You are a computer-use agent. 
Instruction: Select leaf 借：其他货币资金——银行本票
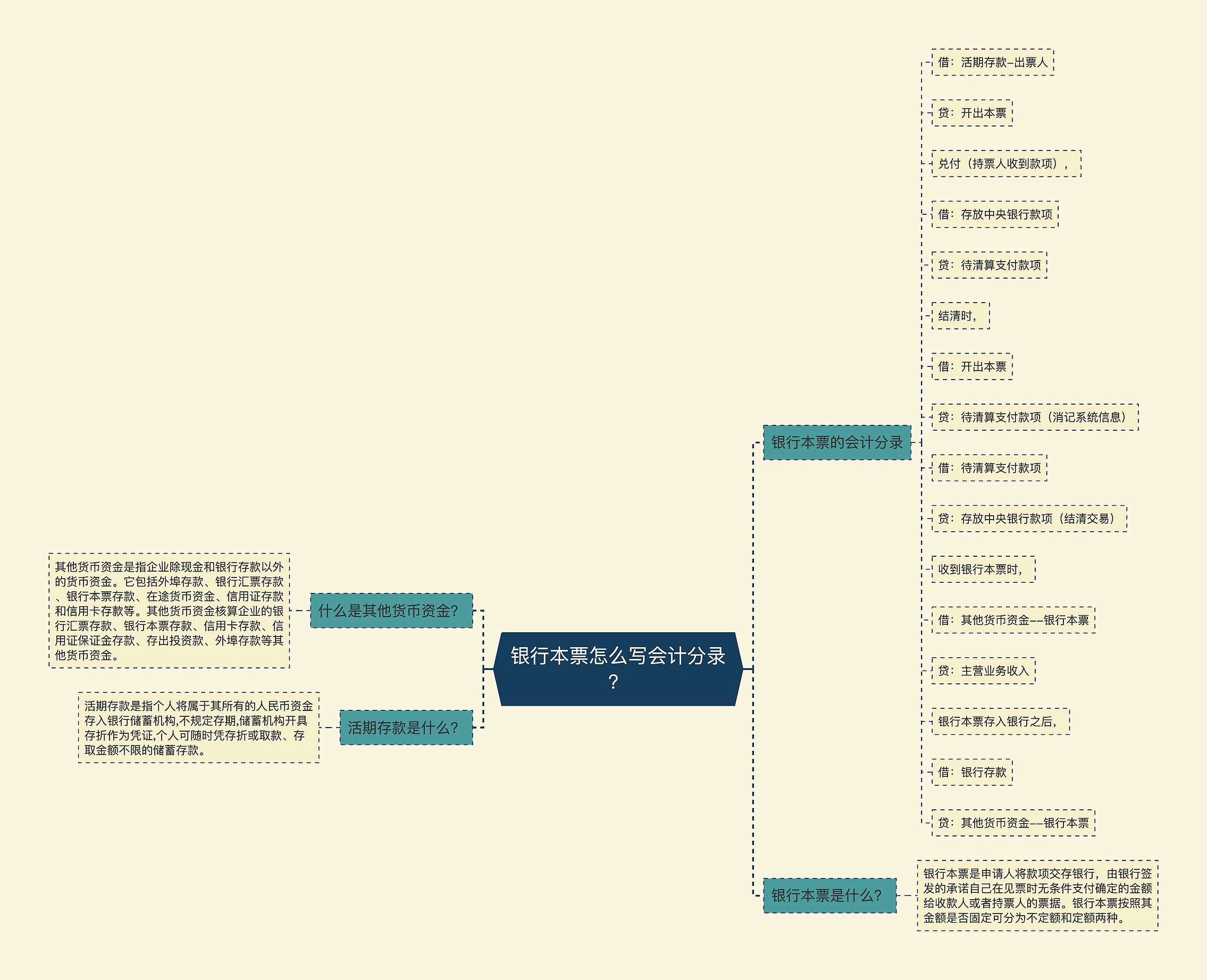click(1013, 620)
